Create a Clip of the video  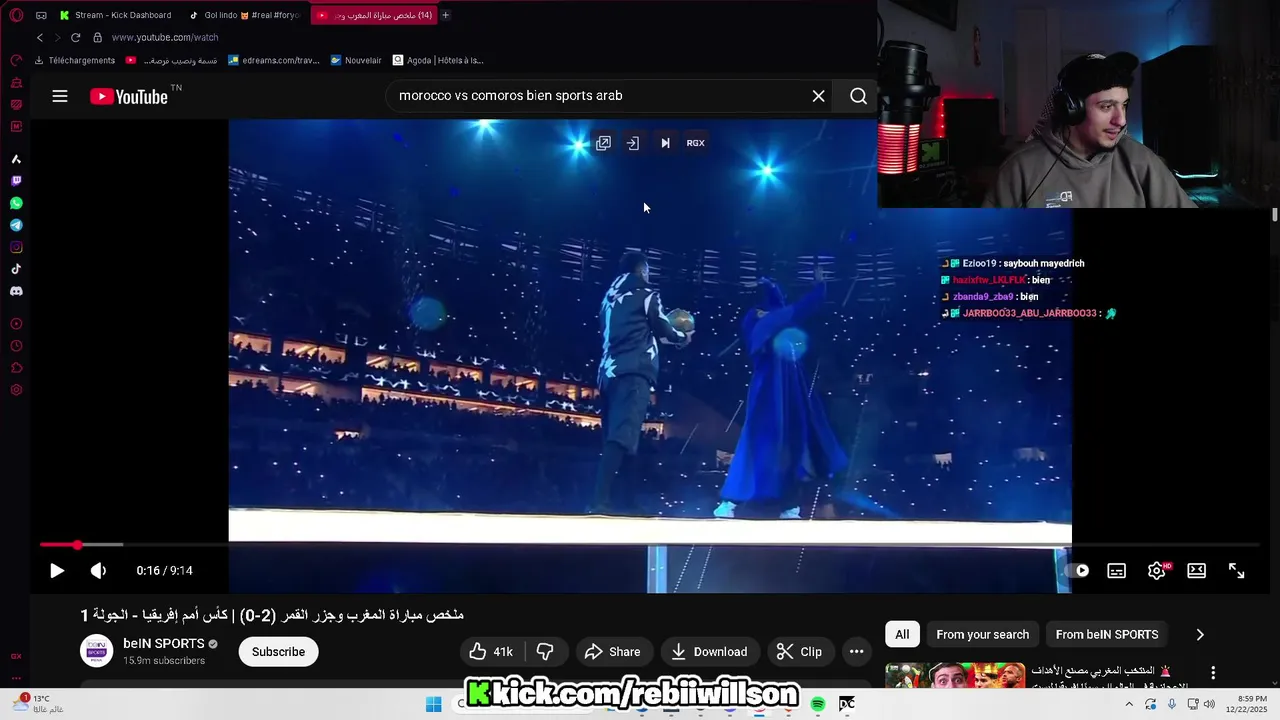click(x=799, y=651)
